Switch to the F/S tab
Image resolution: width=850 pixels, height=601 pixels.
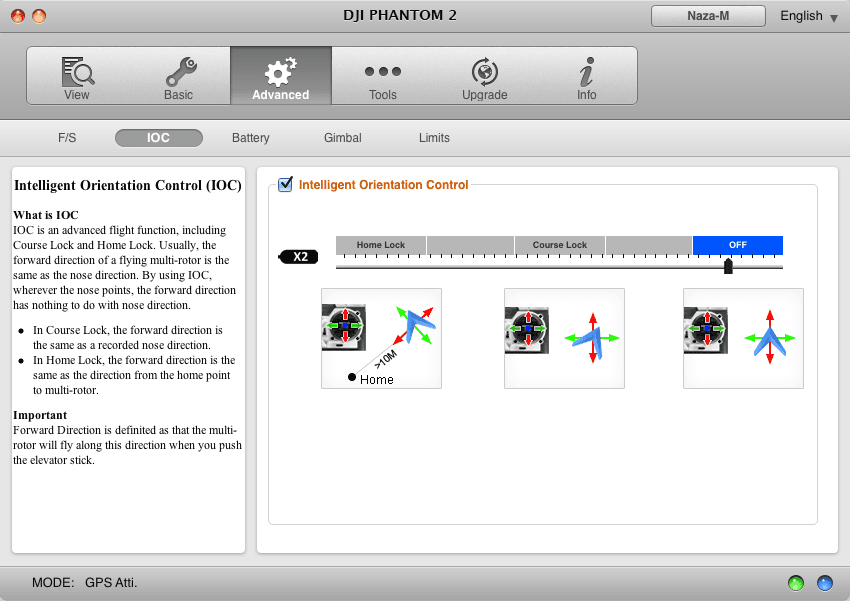pos(67,138)
